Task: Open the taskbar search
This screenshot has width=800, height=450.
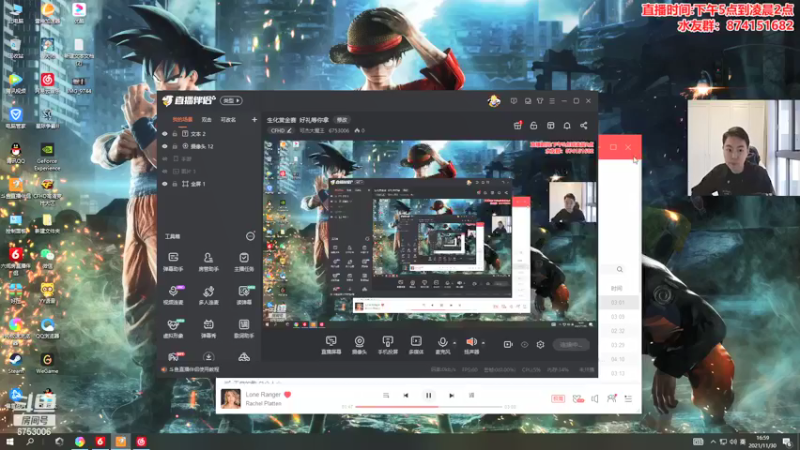Action: (30, 441)
